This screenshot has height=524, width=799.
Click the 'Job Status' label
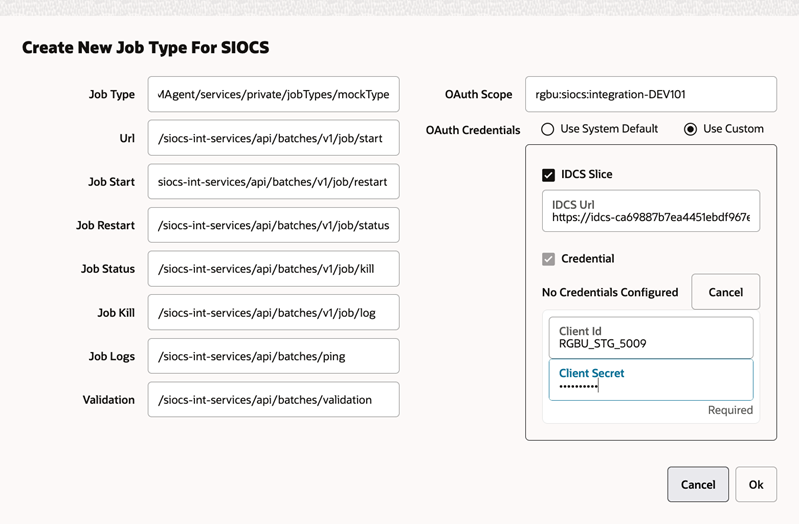point(108,269)
